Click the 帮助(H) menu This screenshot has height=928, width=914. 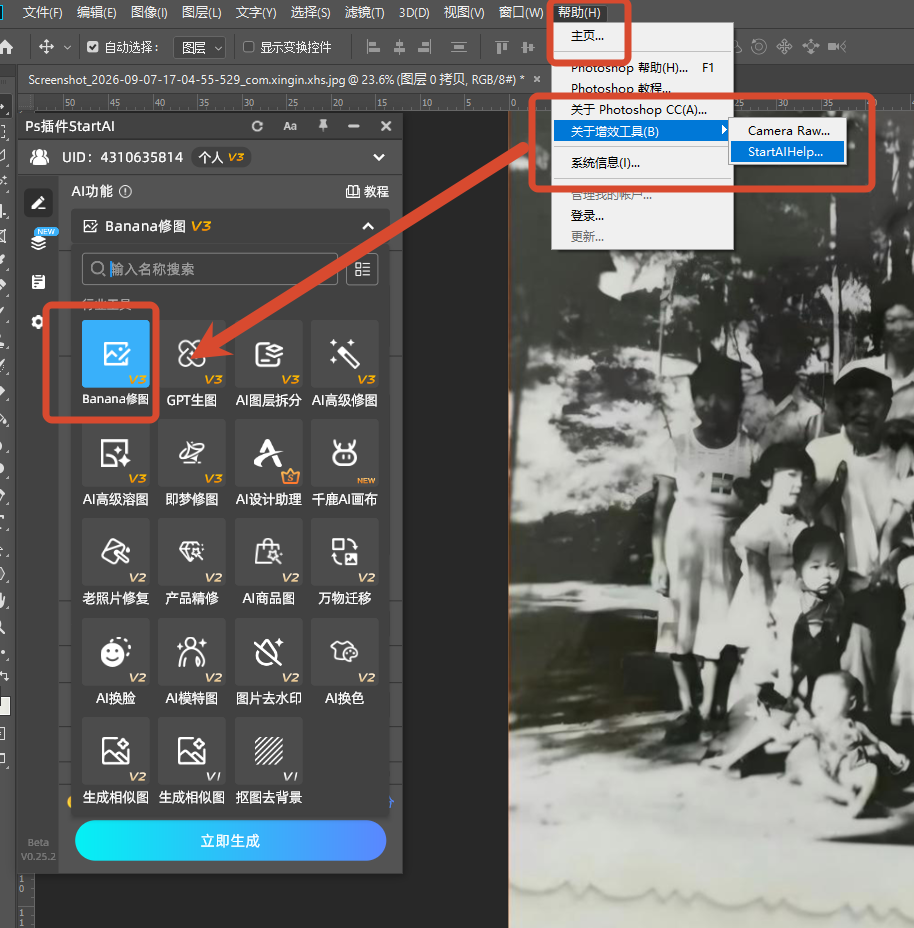tap(580, 12)
